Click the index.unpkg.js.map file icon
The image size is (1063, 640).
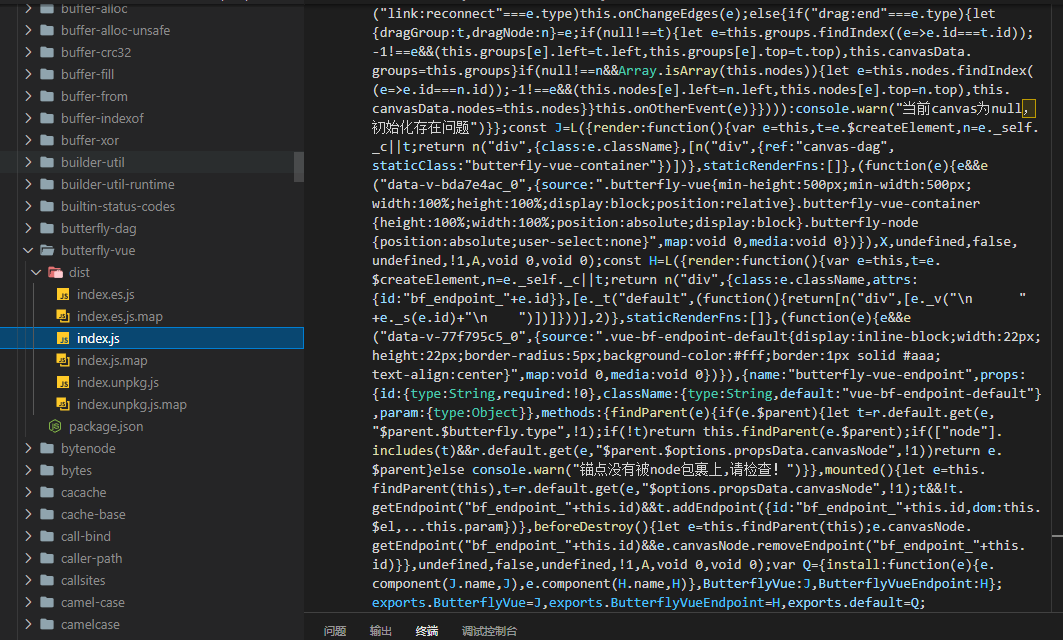63,405
